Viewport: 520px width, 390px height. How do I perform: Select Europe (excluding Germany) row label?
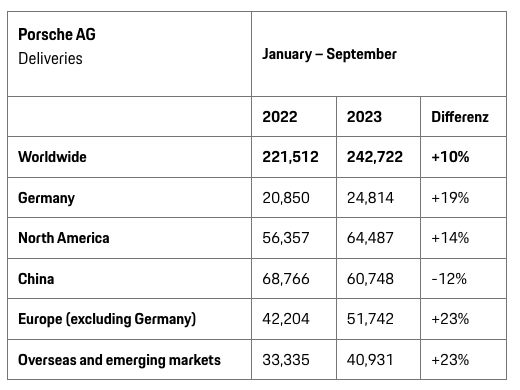coord(107,319)
